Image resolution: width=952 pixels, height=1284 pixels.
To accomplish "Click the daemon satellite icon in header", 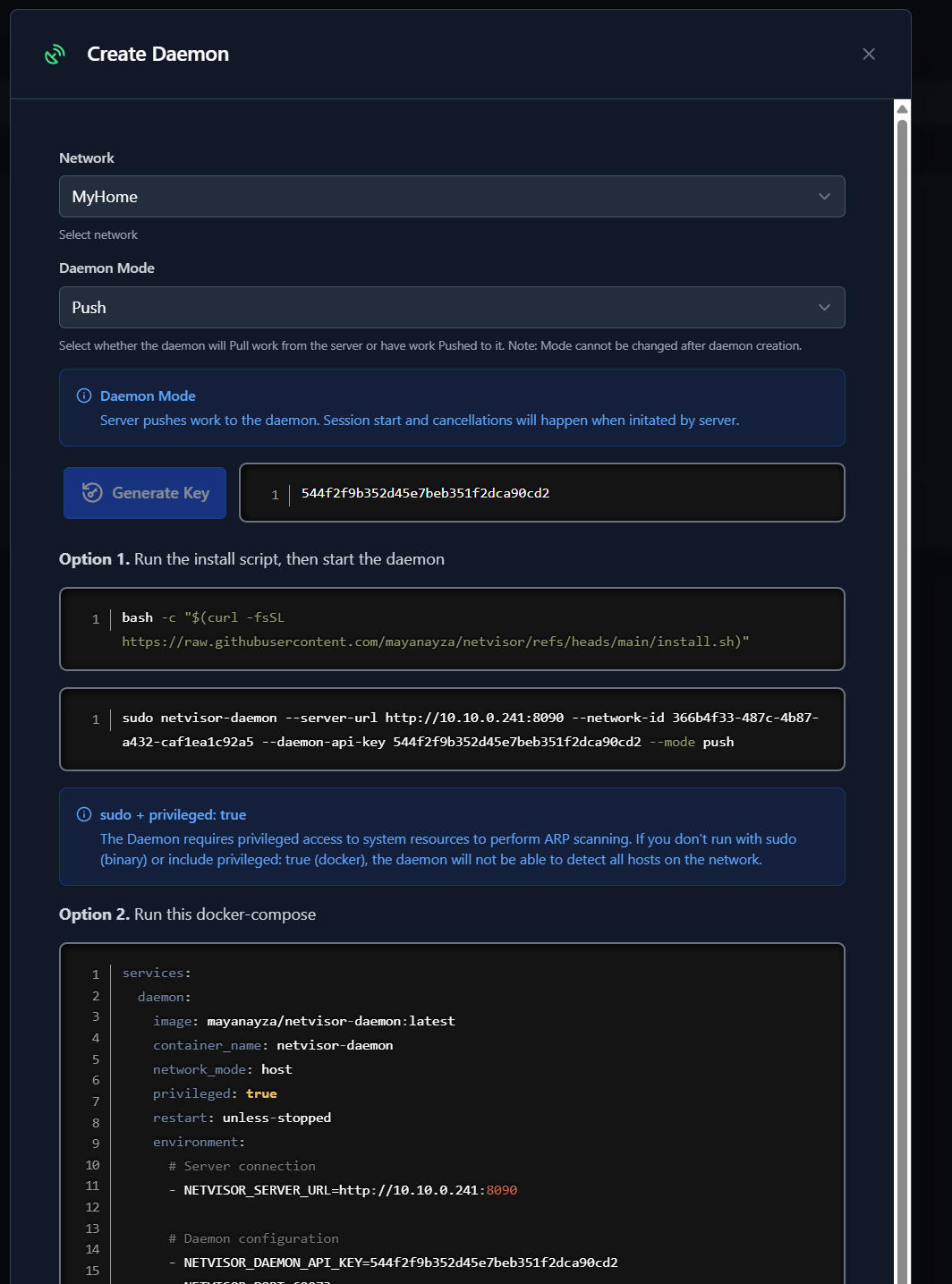I will (x=55, y=55).
